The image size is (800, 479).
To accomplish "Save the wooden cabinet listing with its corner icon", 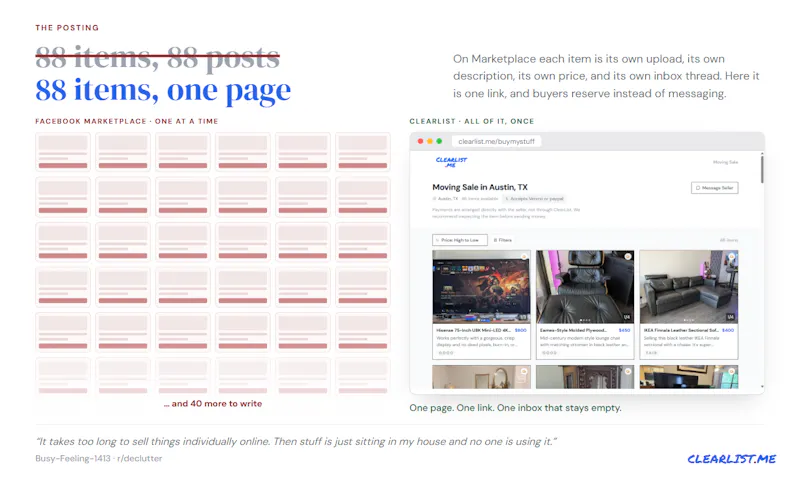I will (628, 371).
